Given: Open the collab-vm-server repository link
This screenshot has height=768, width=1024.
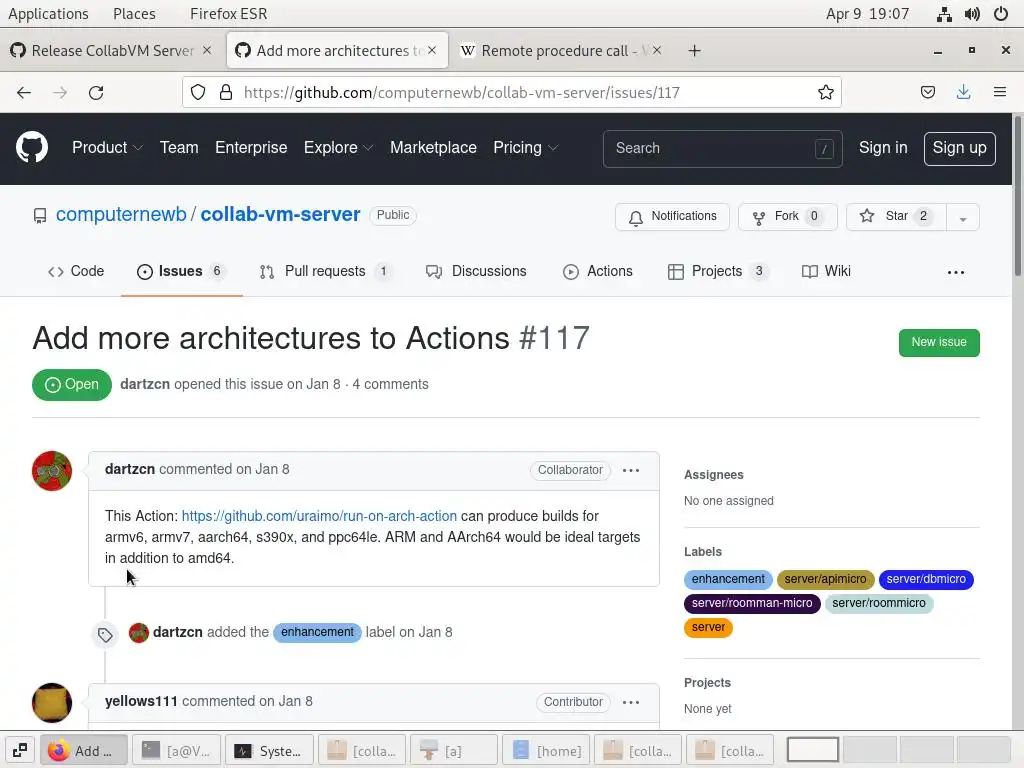Looking at the screenshot, I should tap(280, 214).
